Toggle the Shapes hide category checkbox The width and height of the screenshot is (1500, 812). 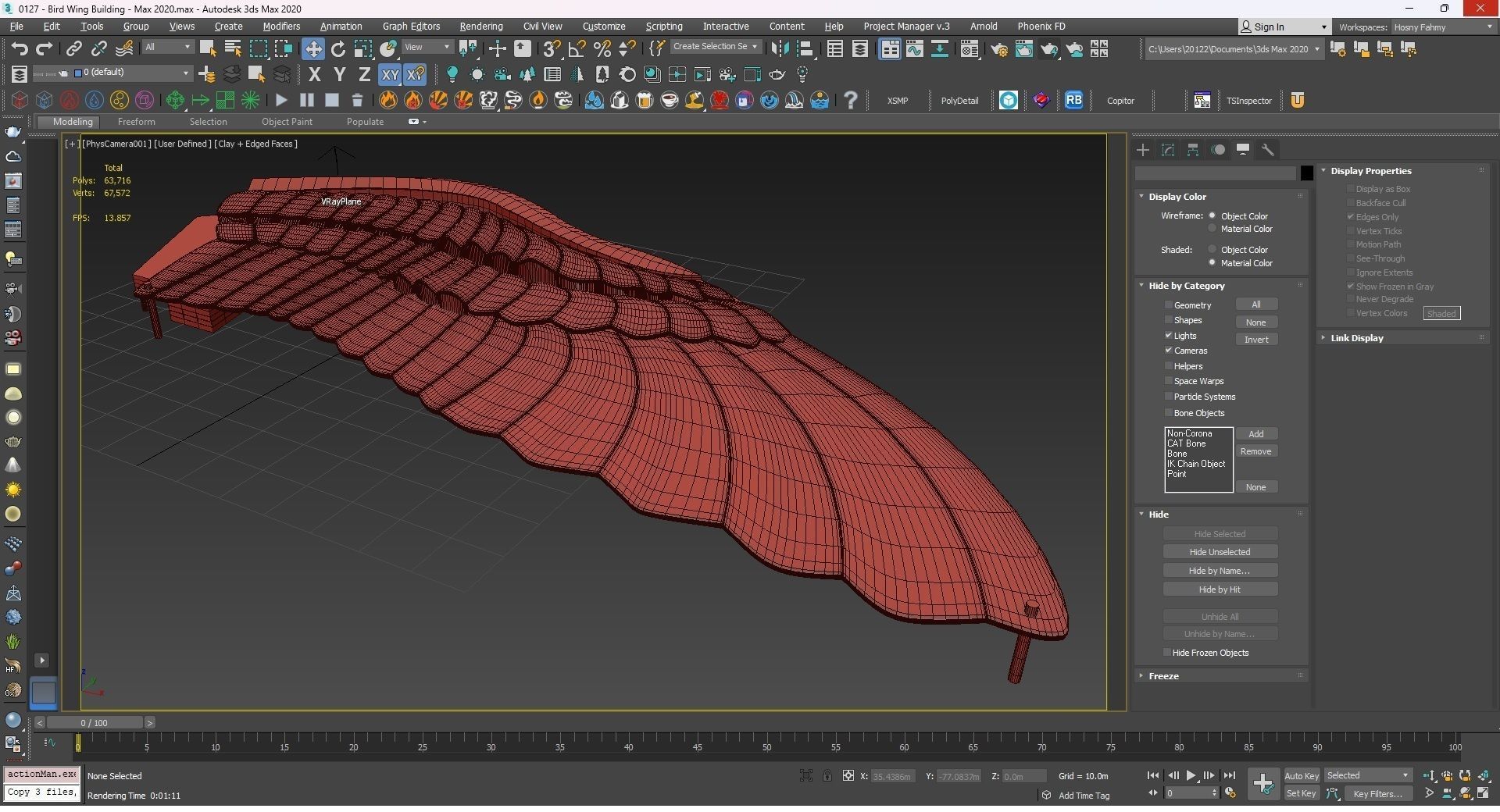click(x=1169, y=320)
